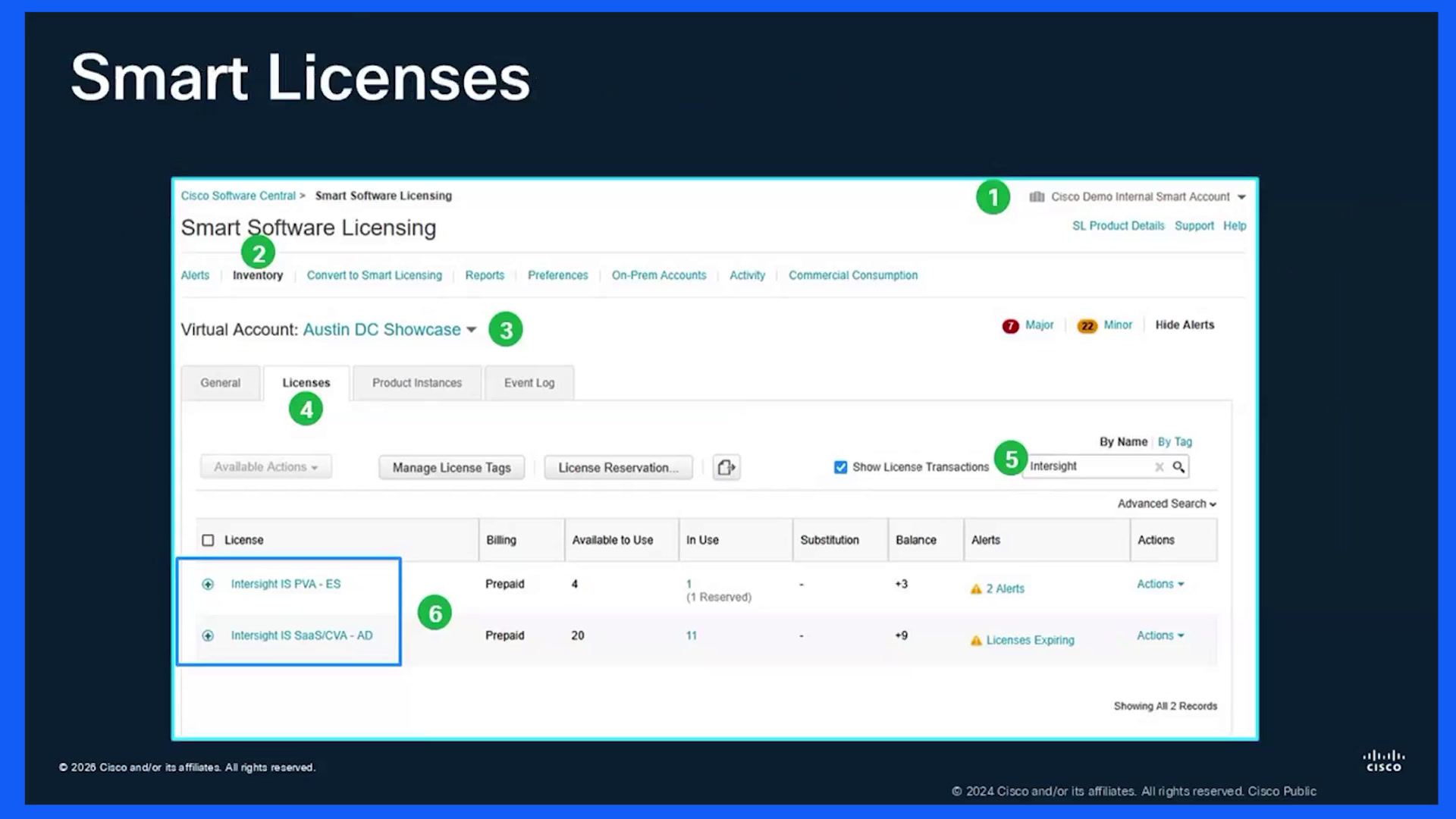Open Convert to Smart Licensing

[375, 275]
